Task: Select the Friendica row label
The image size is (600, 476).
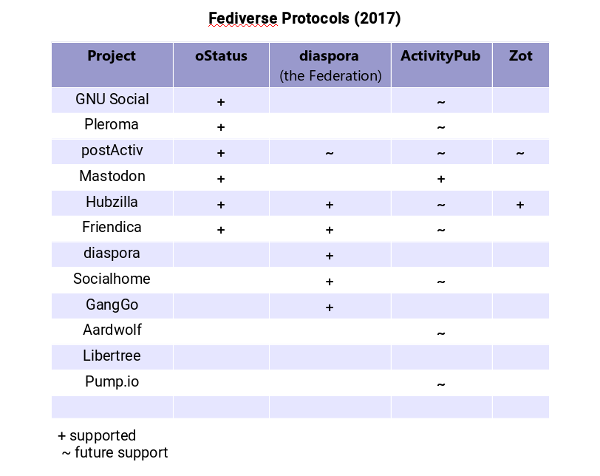Action: pyautogui.click(x=112, y=227)
